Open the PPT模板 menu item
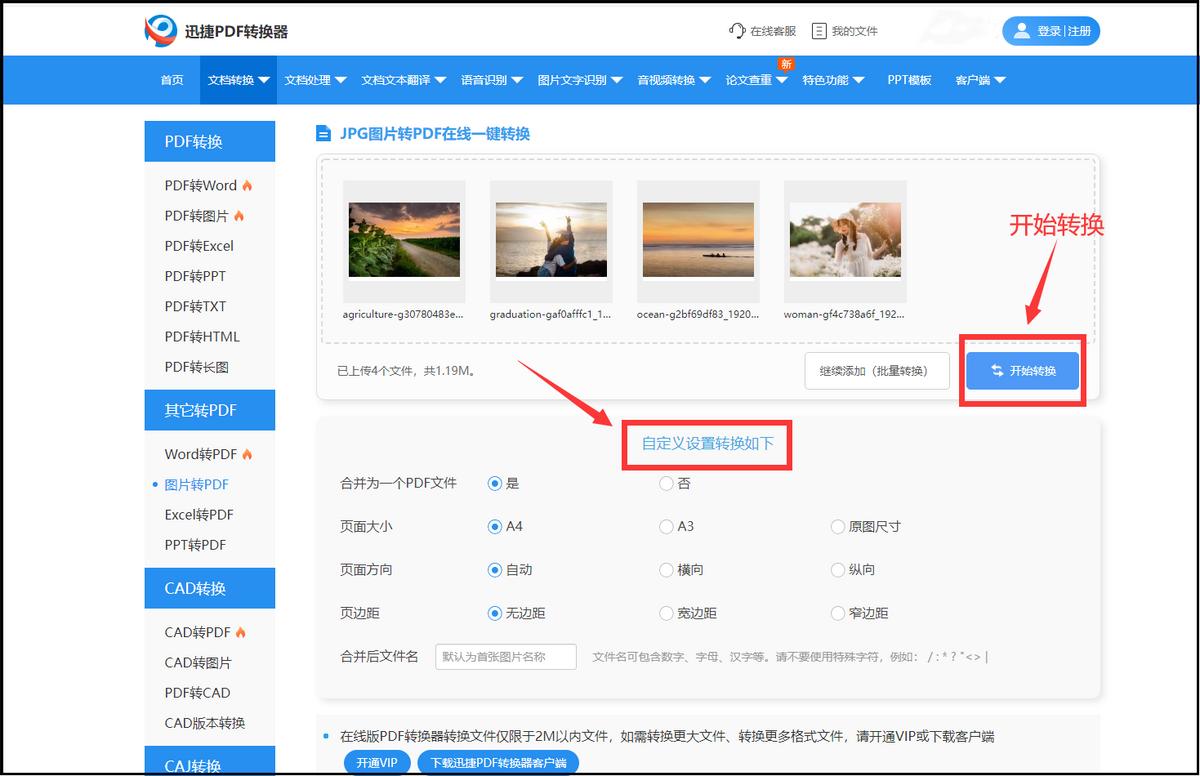This screenshot has height=776, width=1200. [910, 80]
